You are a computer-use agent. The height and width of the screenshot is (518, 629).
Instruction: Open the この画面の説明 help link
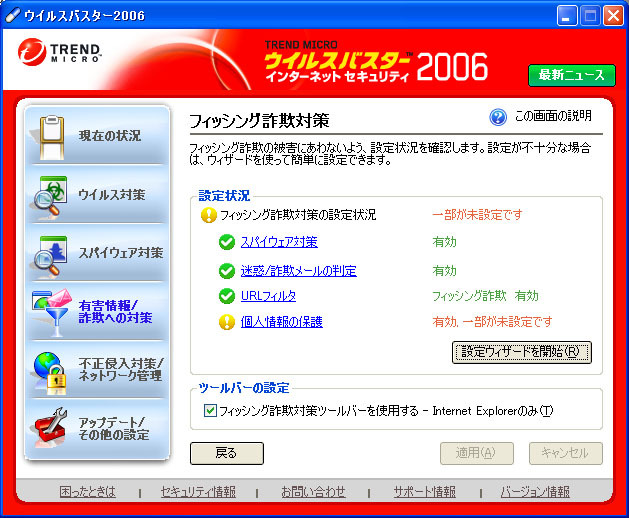click(x=553, y=116)
